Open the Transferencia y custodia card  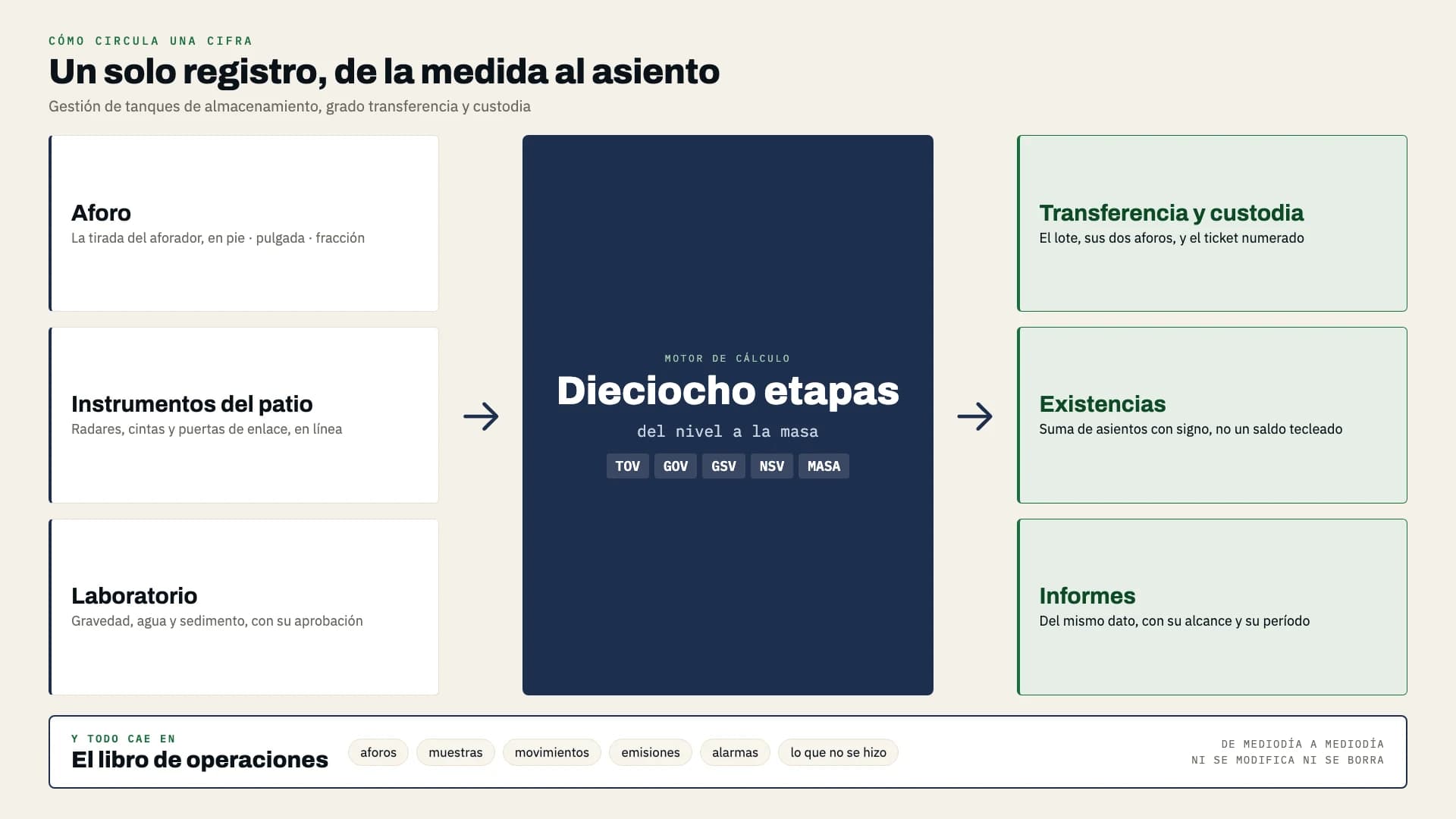1212,223
